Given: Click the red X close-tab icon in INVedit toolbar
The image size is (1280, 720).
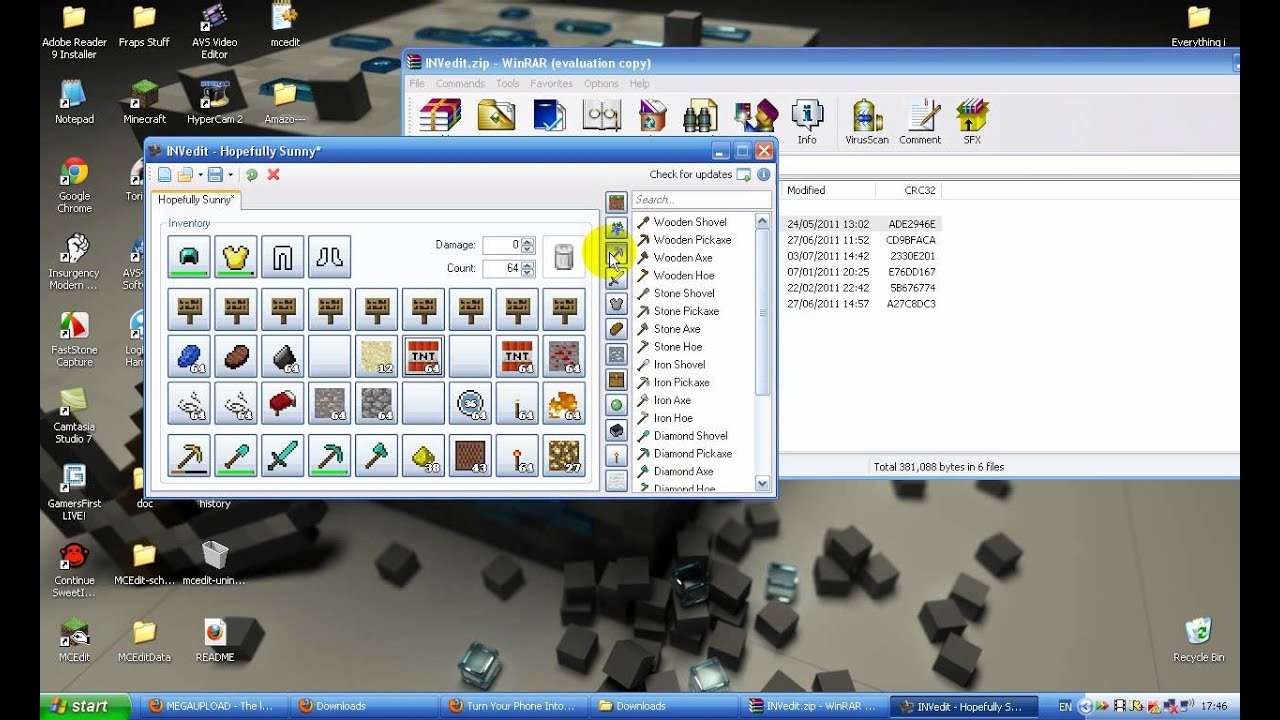Looking at the screenshot, I should [273, 175].
